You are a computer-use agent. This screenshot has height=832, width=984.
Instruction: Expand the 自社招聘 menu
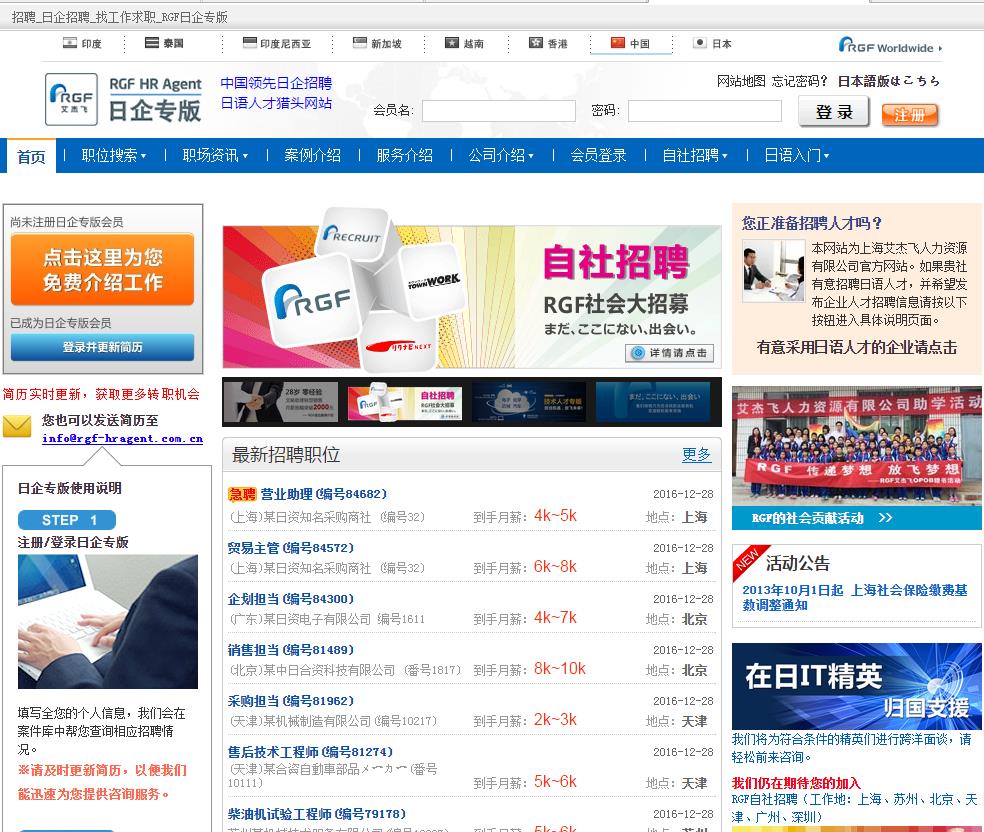[x=695, y=155]
